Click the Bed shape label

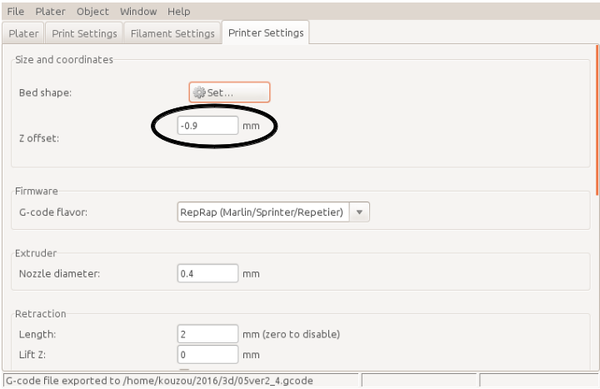click(x=45, y=93)
